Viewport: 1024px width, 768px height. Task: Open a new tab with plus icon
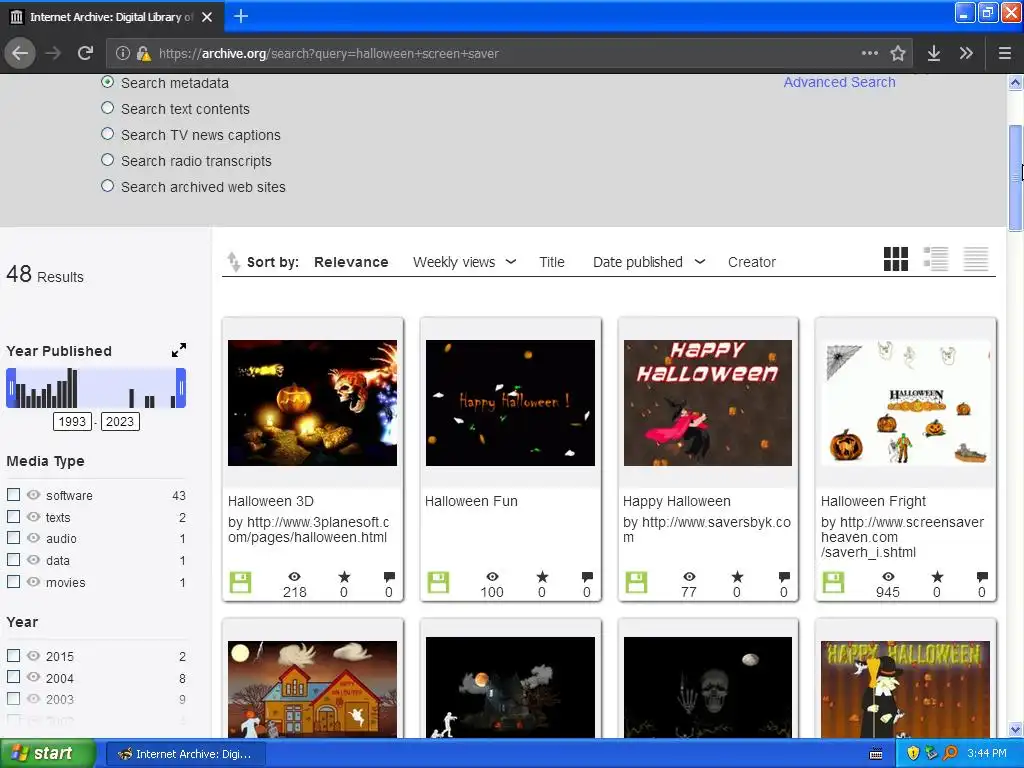pyautogui.click(x=240, y=16)
